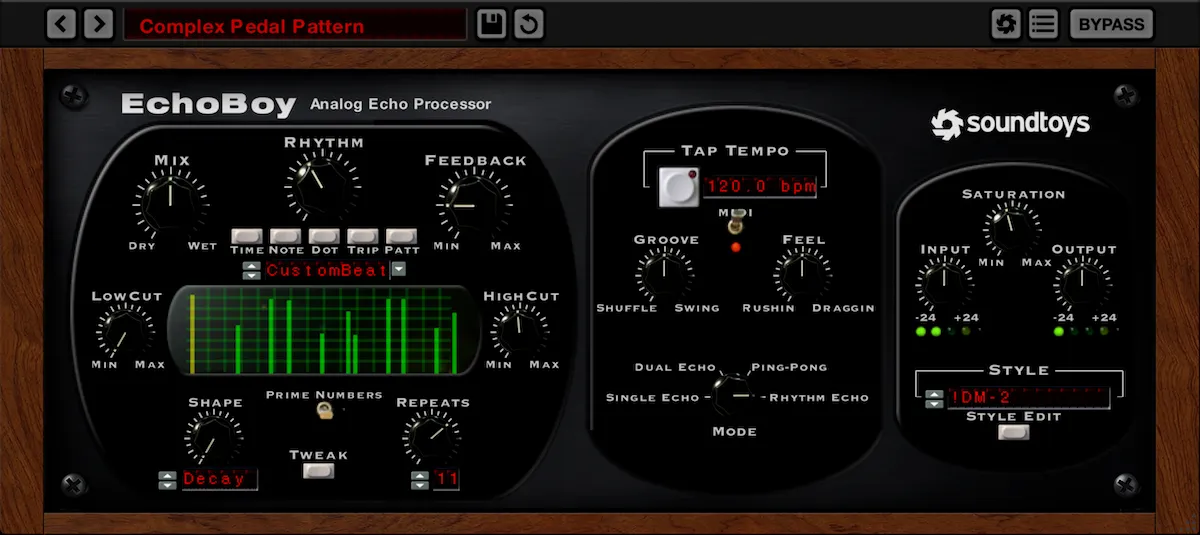1200x535 pixels.
Task: Select the NOTE rhythm button
Action: [x=286, y=236]
